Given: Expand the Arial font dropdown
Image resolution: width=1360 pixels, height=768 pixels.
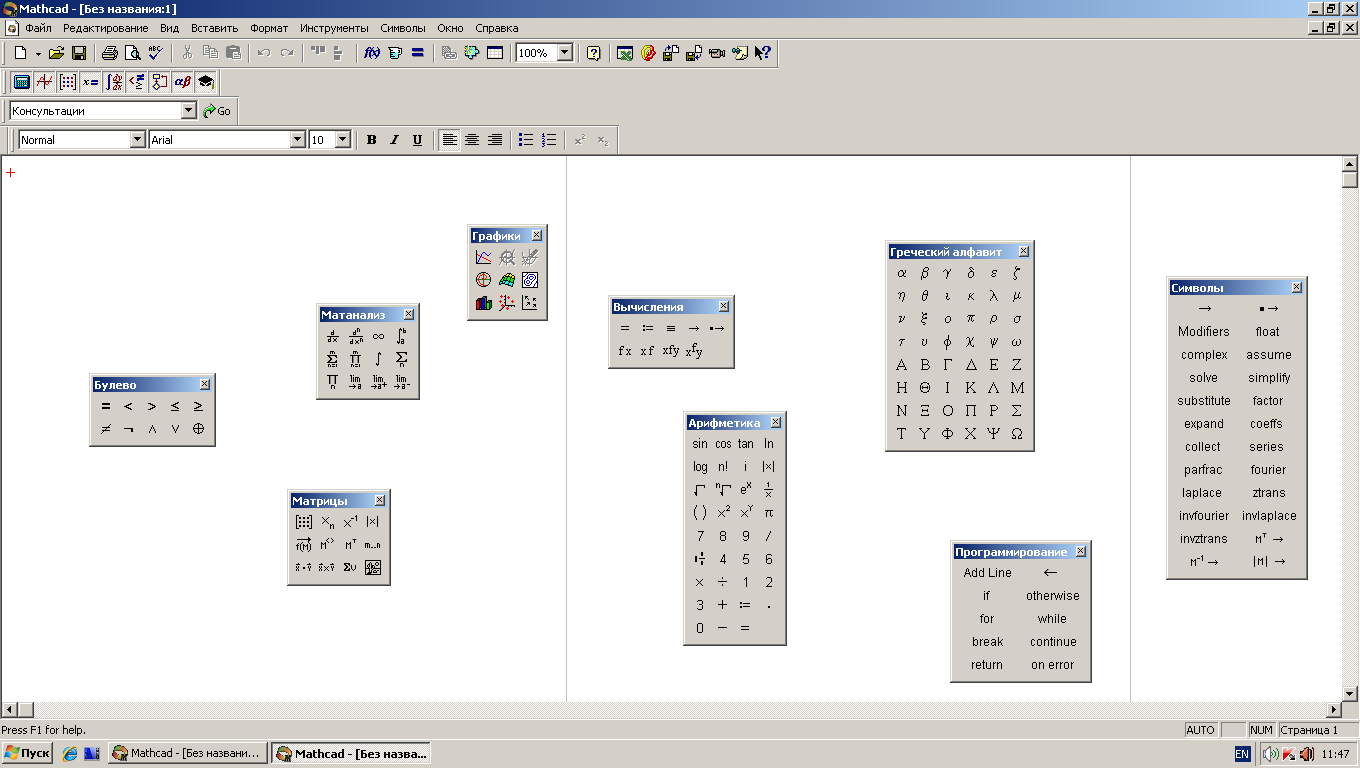Looking at the screenshot, I should click(297, 140).
